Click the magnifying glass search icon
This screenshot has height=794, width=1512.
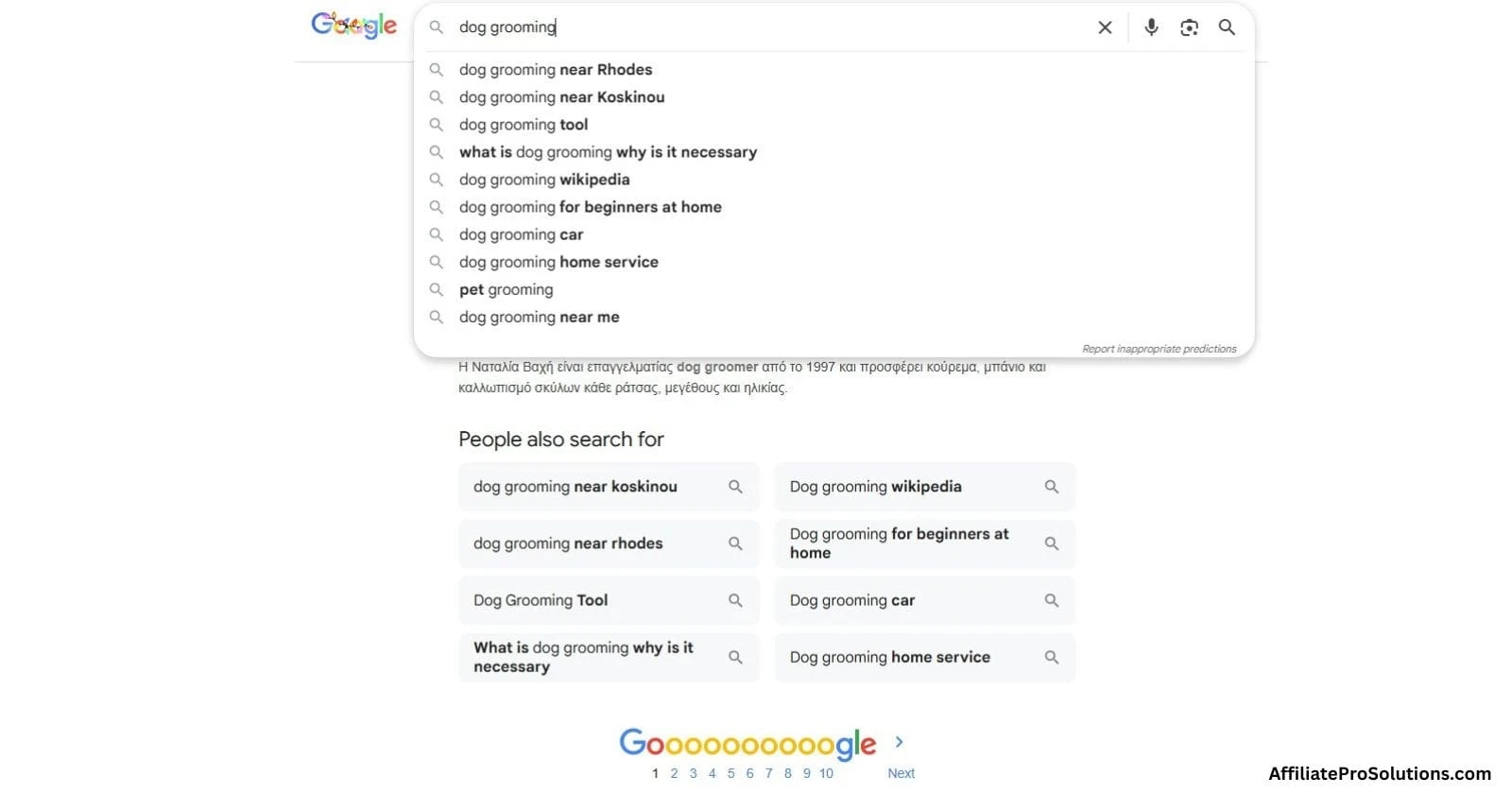(1227, 27)
